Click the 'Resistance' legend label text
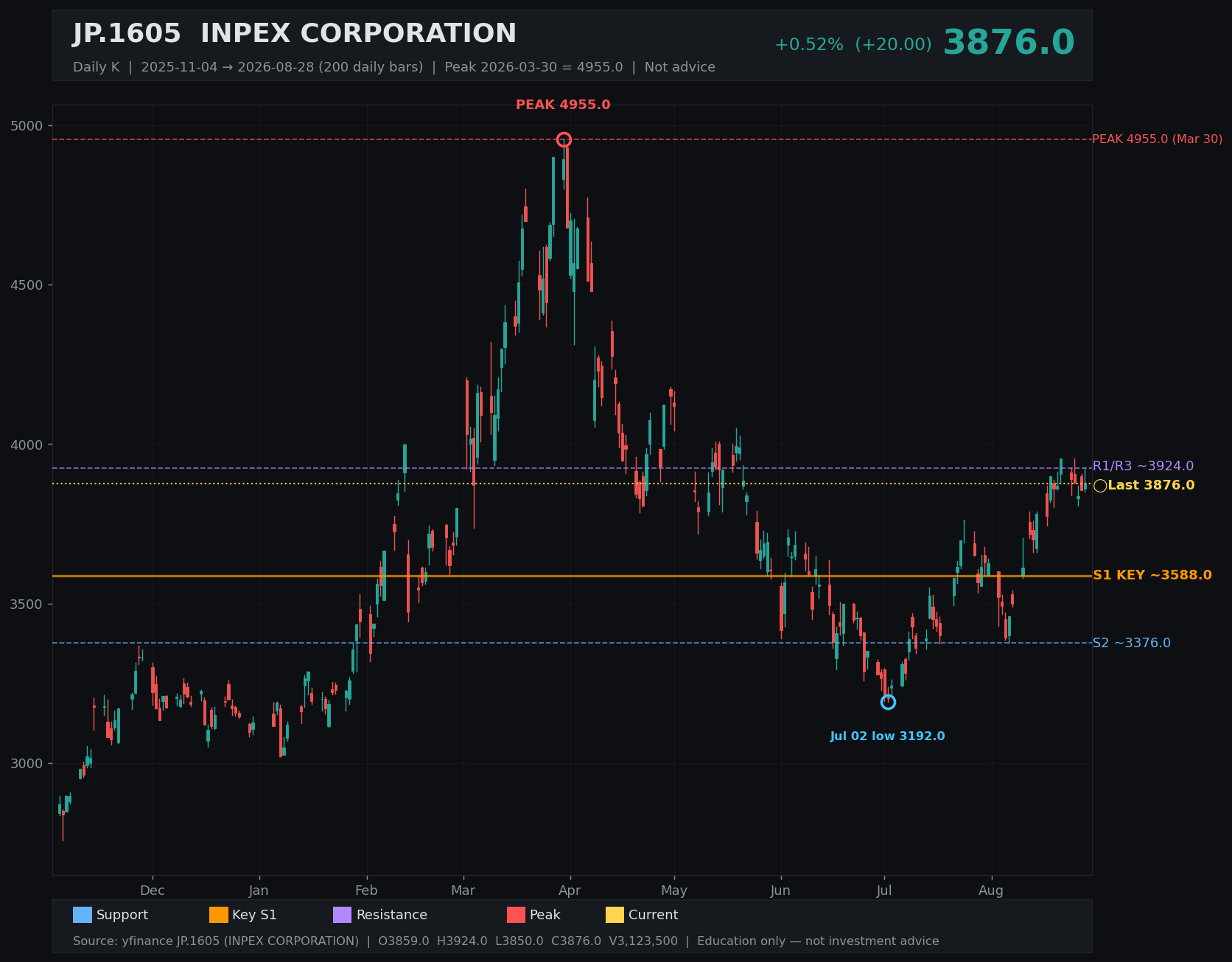This screenshot has width=1232, height=962. tap(392, 915)
